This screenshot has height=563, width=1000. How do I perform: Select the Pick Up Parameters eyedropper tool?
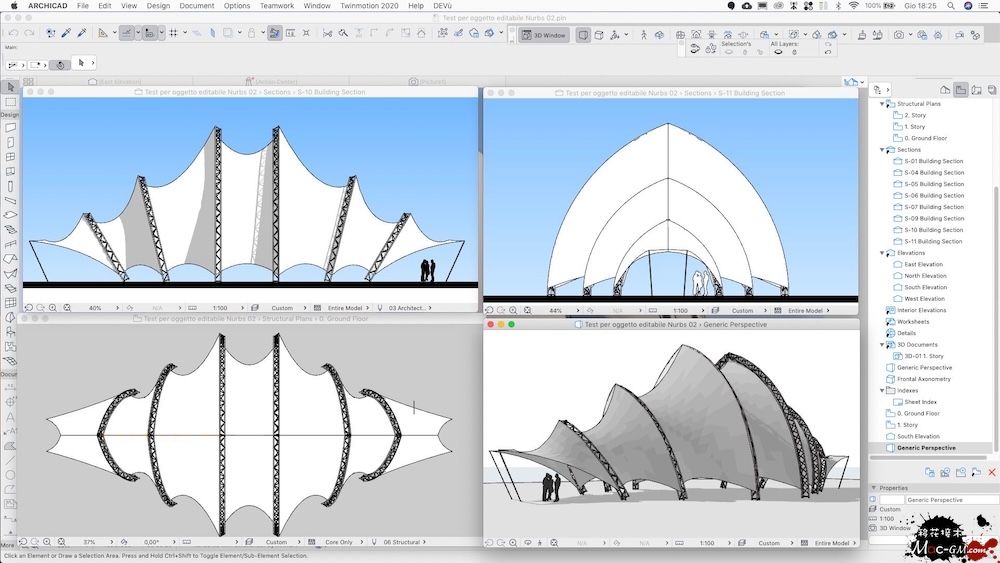(65, 34)
